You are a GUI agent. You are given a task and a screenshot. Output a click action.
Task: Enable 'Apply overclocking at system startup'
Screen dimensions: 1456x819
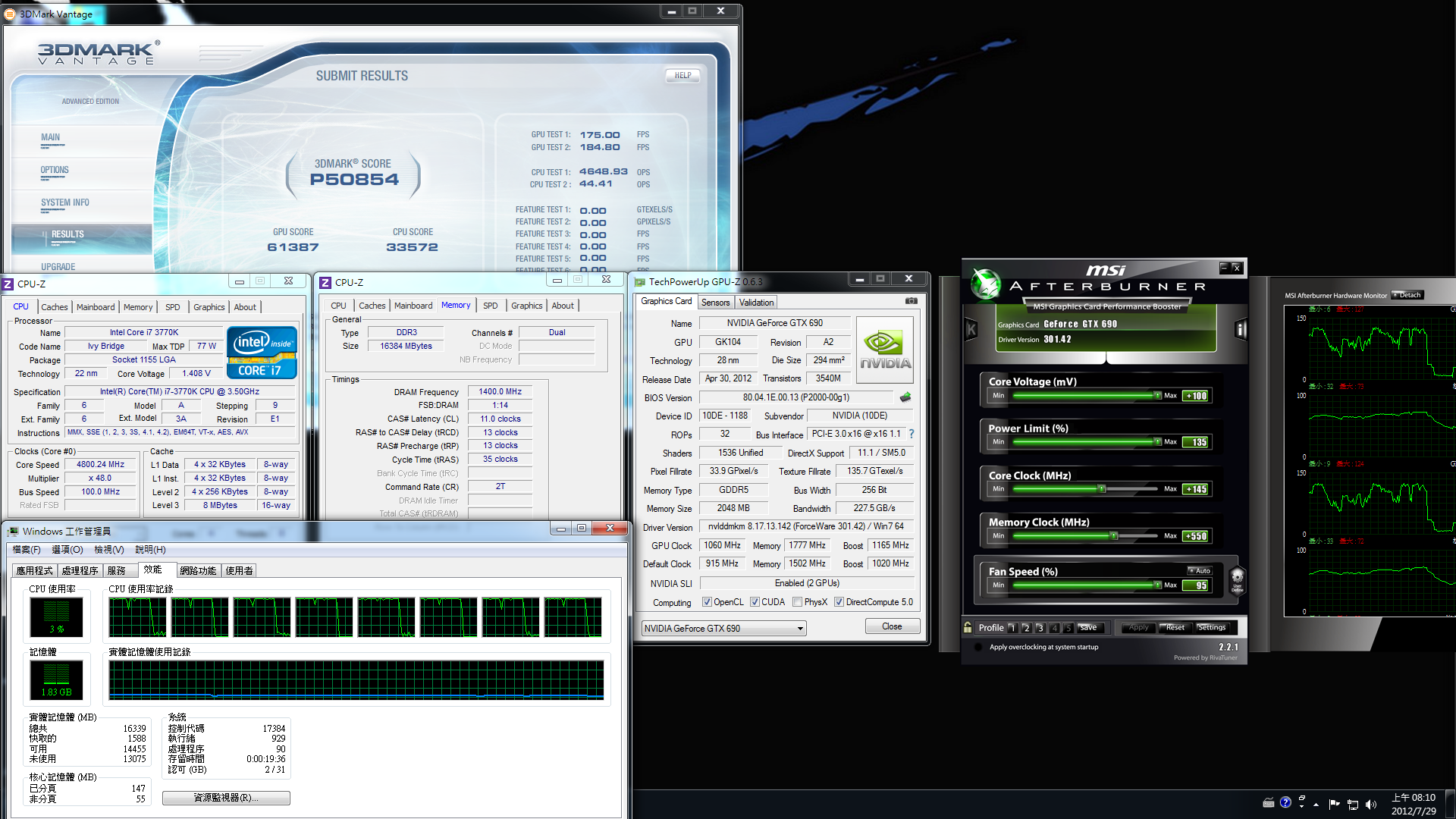click(978, 647)
